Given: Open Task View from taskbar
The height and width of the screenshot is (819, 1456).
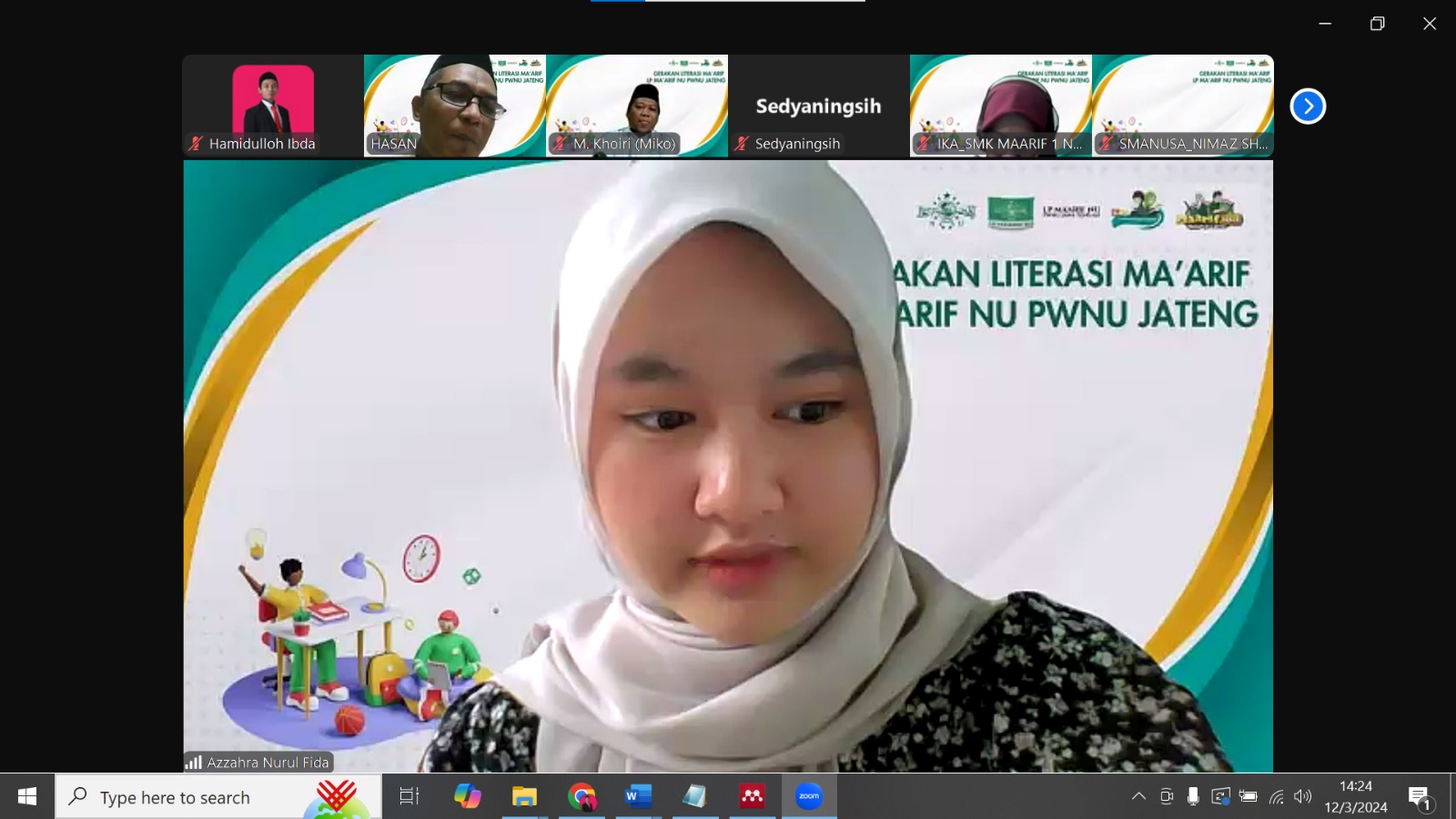Looking at the screenshot, I should coord(409,796).
